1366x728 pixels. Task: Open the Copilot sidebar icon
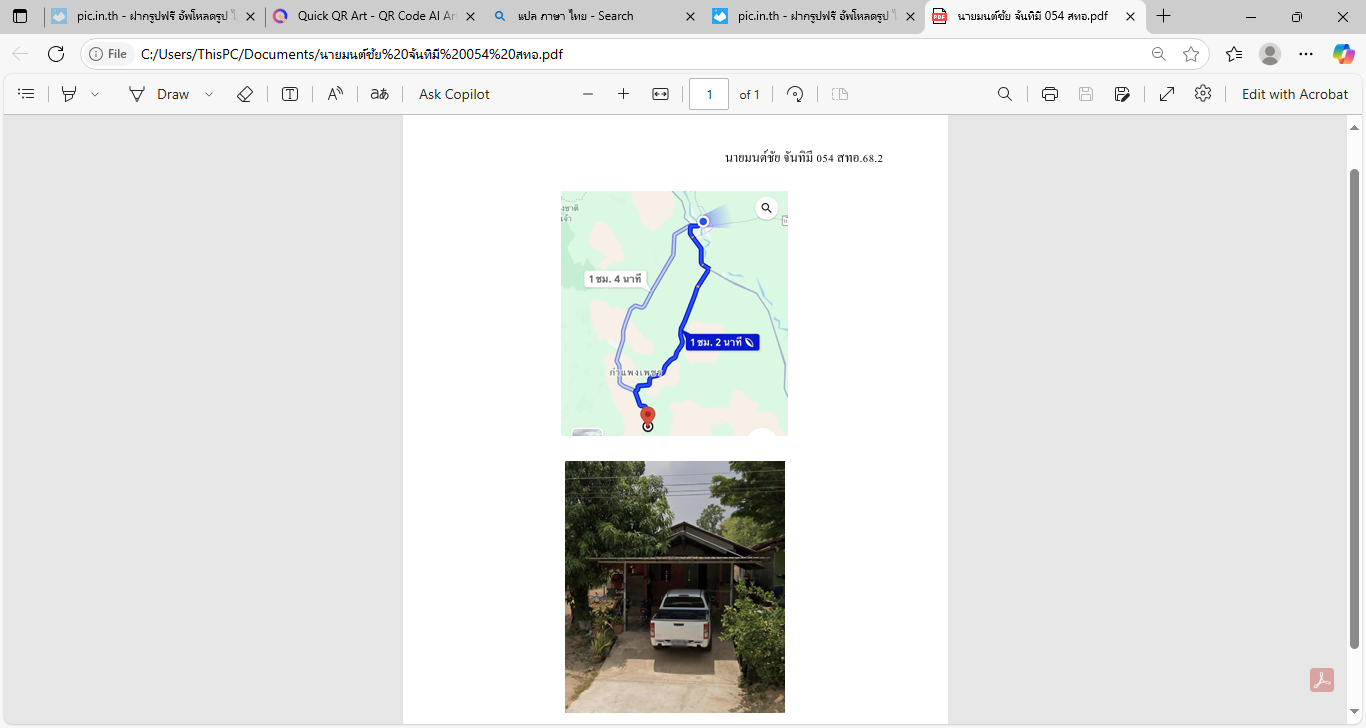(1343, 54)
